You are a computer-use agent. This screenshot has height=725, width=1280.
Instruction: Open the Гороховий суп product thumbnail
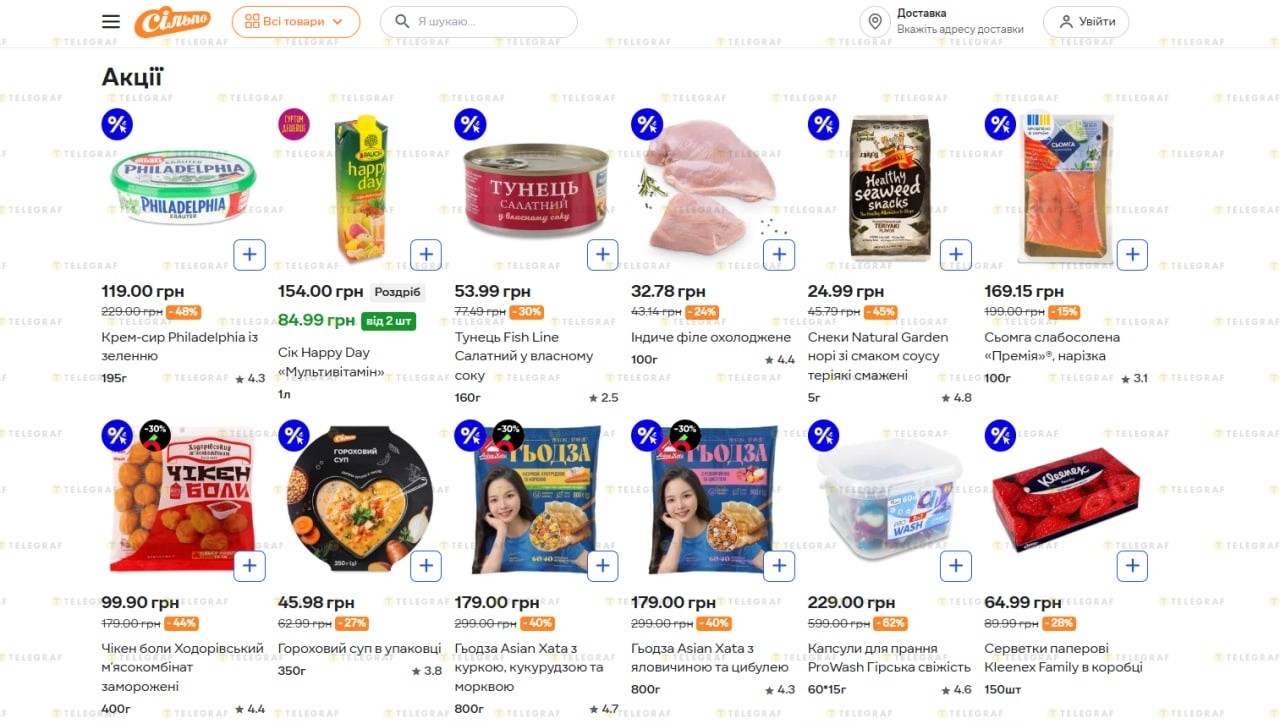pyautogui.click(x=360, y=499)
